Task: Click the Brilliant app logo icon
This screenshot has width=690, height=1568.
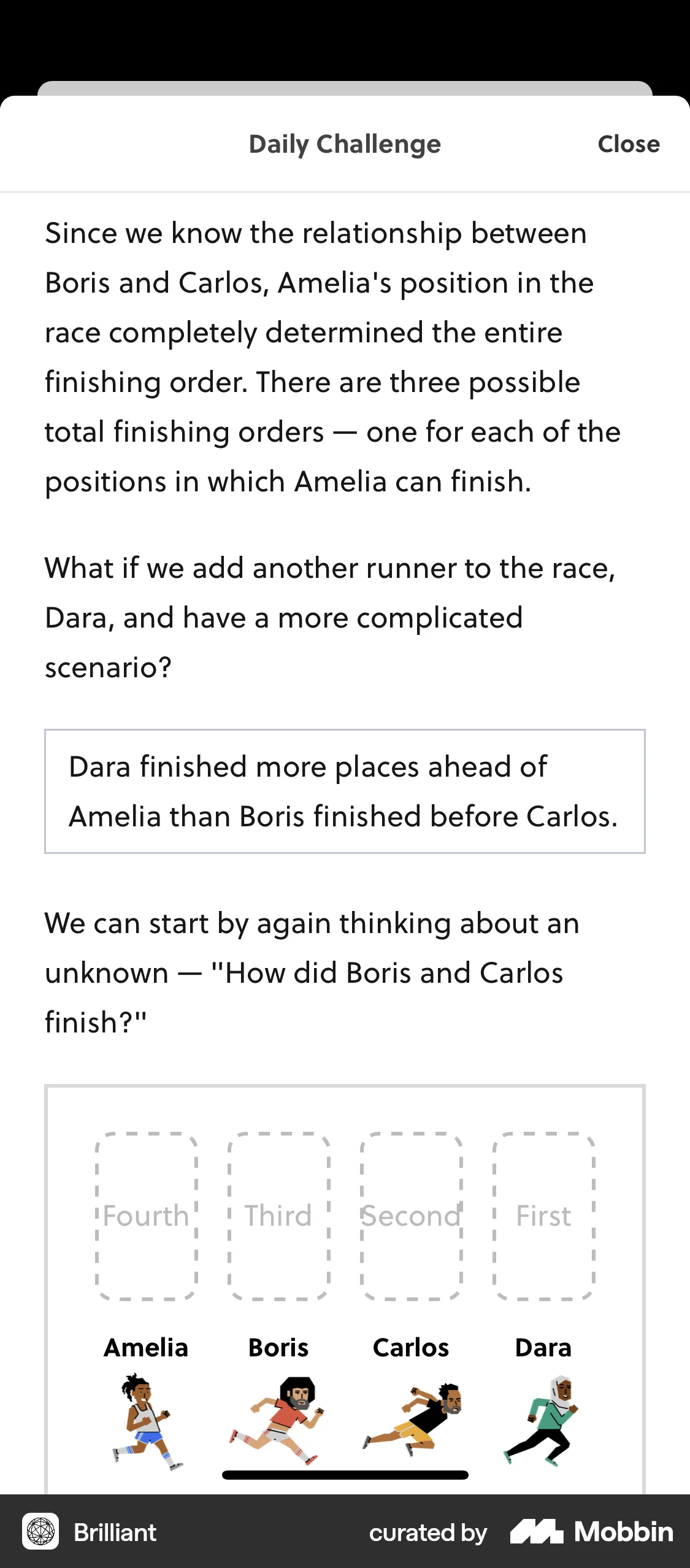Action: coord(40,1532)
